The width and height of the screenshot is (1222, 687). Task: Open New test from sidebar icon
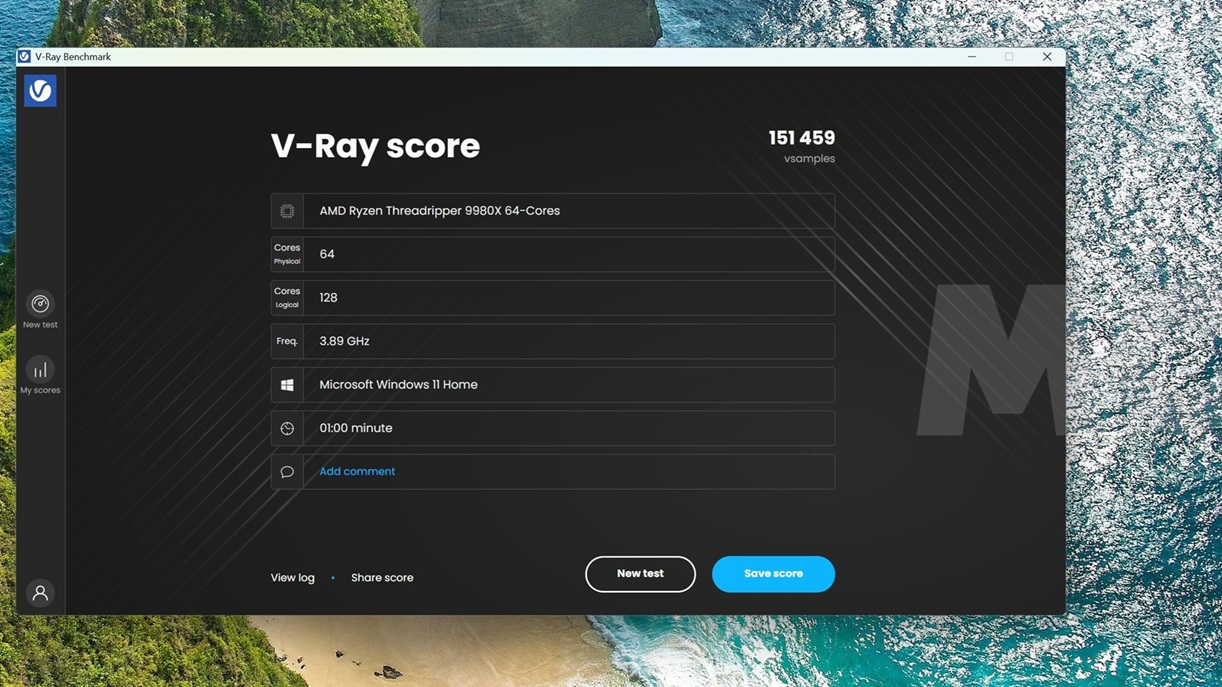40,304
